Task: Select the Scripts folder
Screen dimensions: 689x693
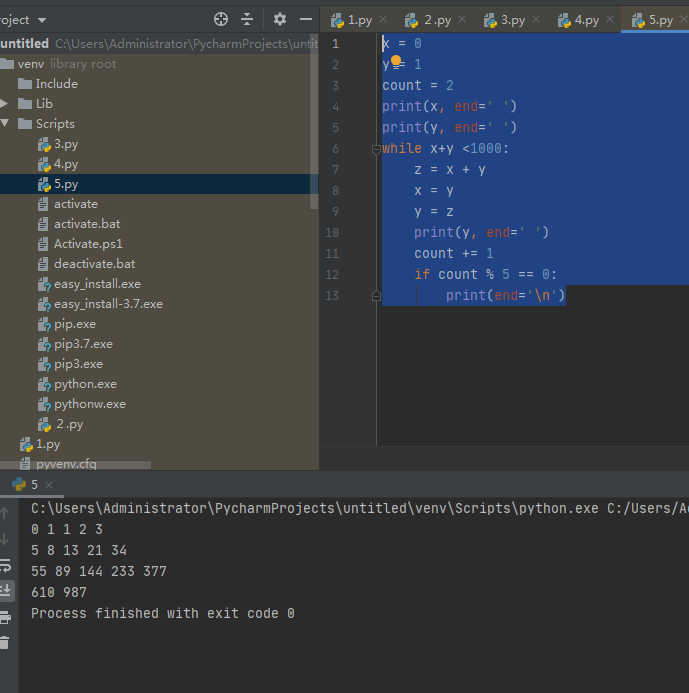Action: coord(55,124)
